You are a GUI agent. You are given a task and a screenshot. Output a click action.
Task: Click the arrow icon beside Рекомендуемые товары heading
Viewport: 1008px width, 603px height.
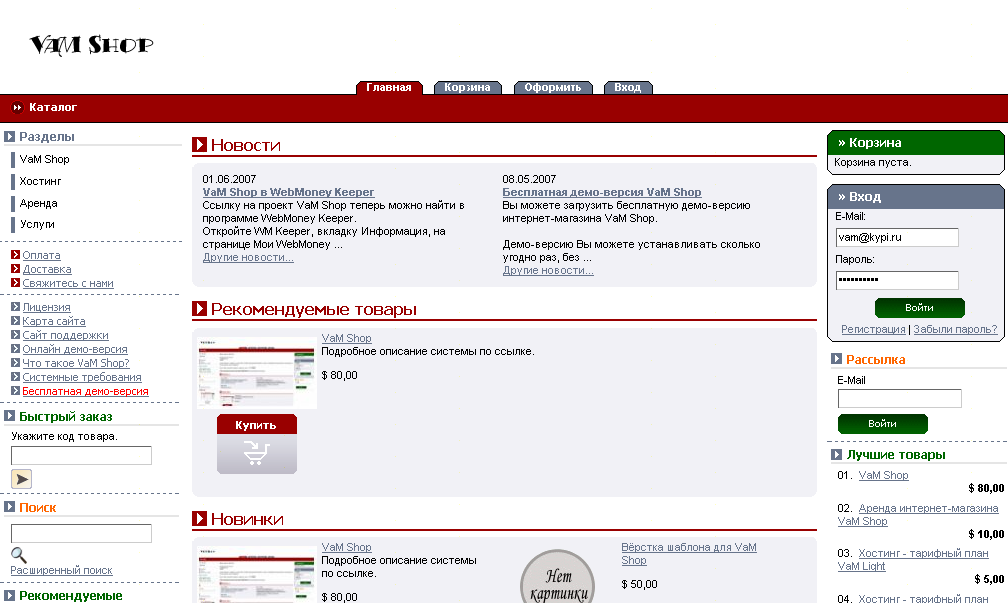pyautogui.click(x=199, y=309)
